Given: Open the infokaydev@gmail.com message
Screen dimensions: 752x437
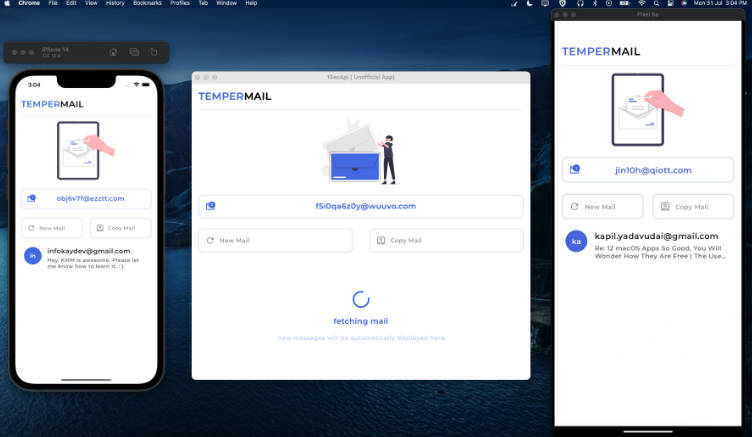Looking at the screenshot, I should click(86, 258).
